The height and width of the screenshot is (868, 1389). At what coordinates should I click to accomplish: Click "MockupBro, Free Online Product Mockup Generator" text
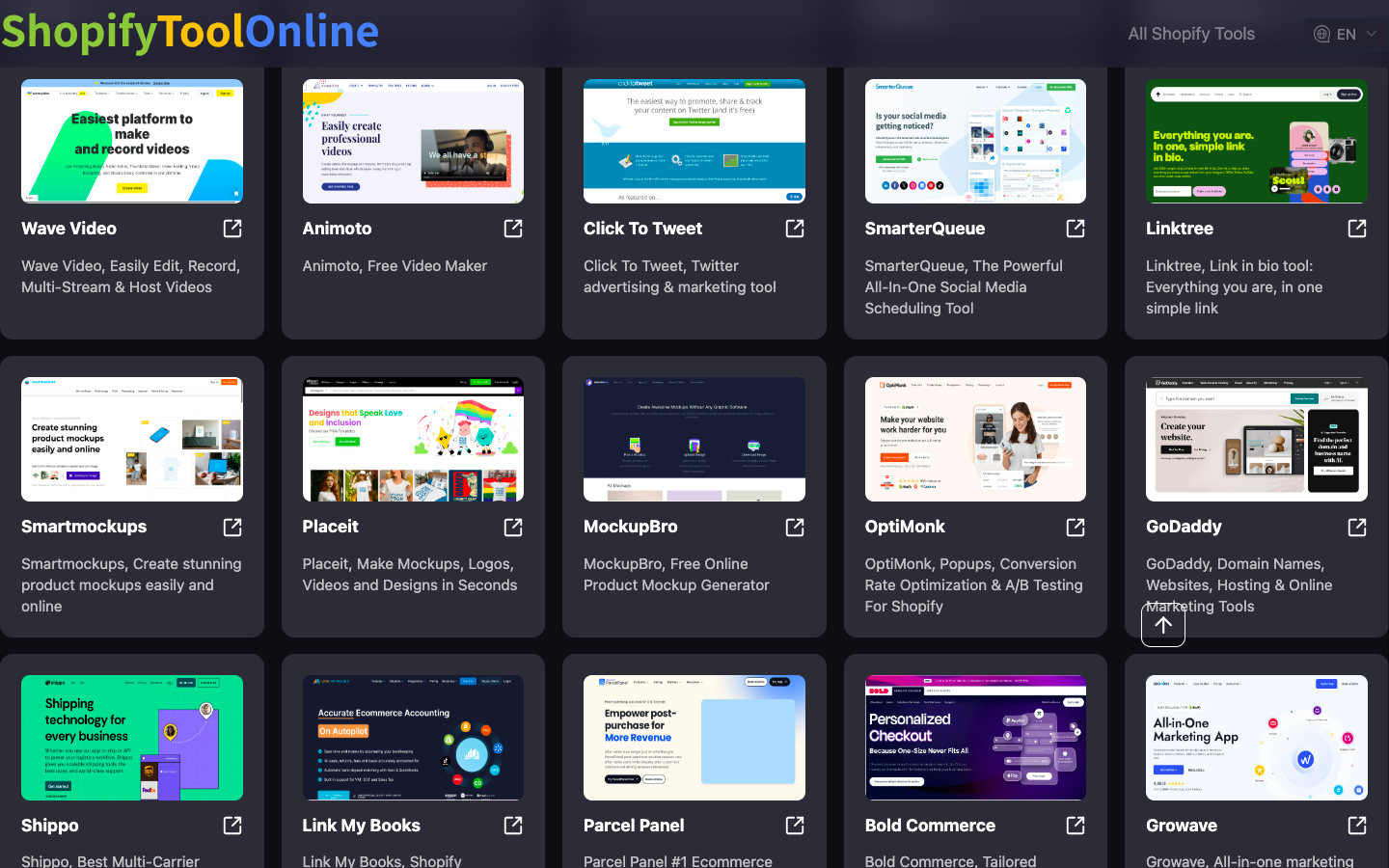point(676,575)
